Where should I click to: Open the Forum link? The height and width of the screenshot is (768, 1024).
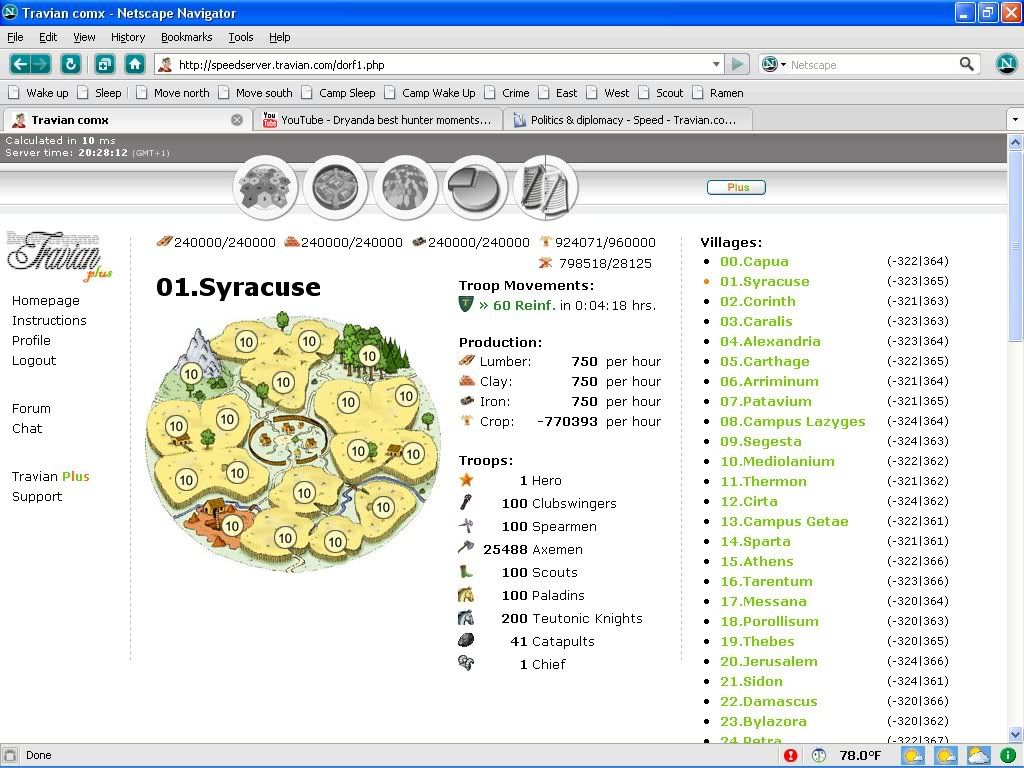coord(31,408)
